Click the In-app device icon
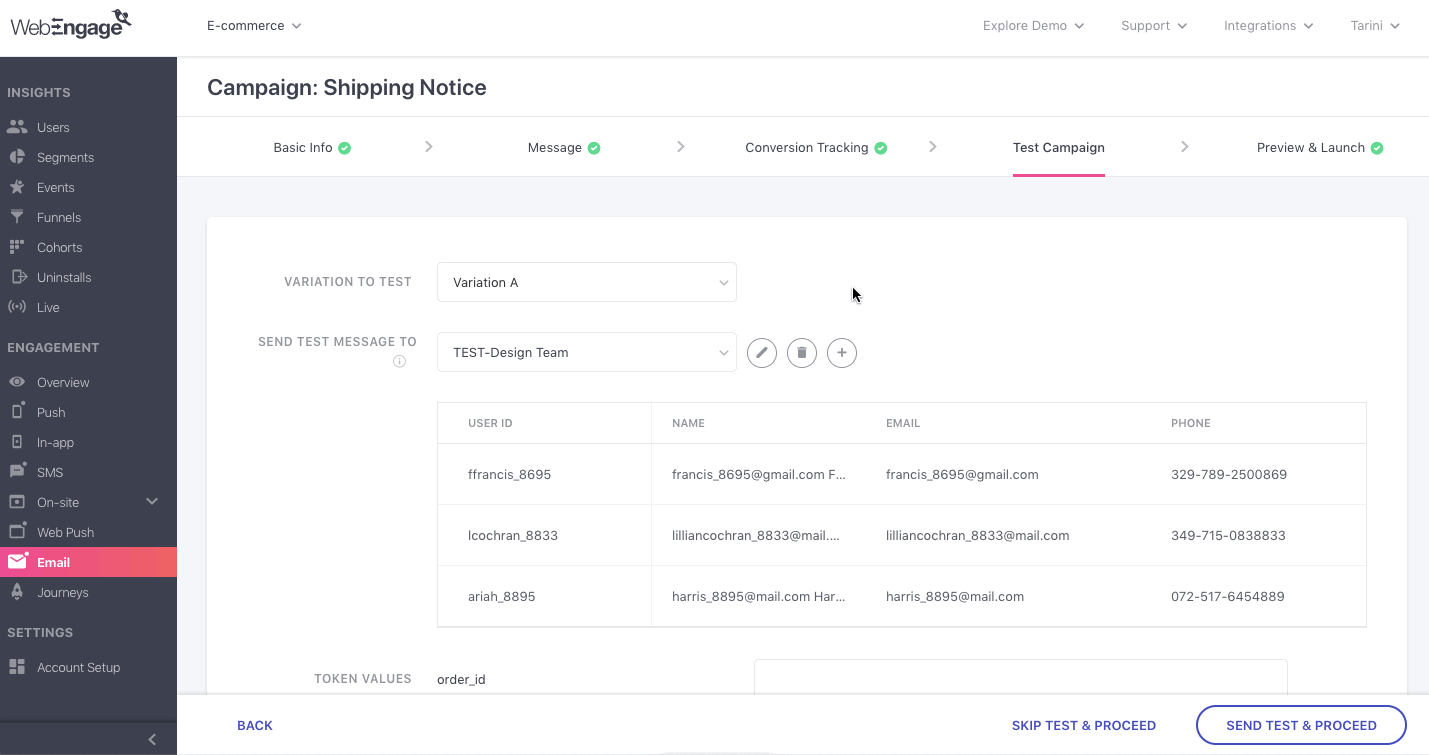 click(17, 442)
